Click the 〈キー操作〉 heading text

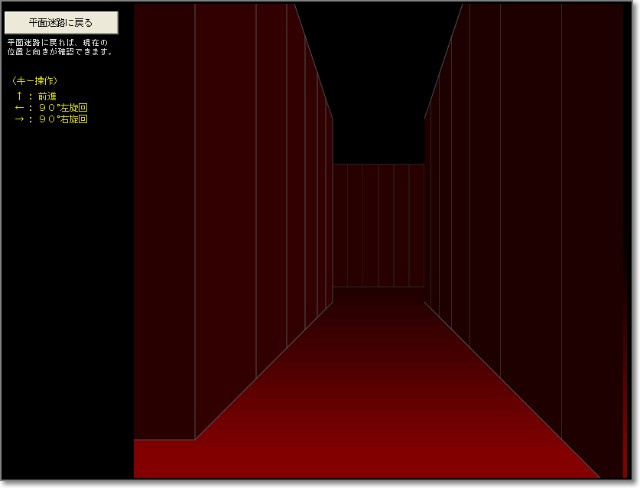coord(35,80)
